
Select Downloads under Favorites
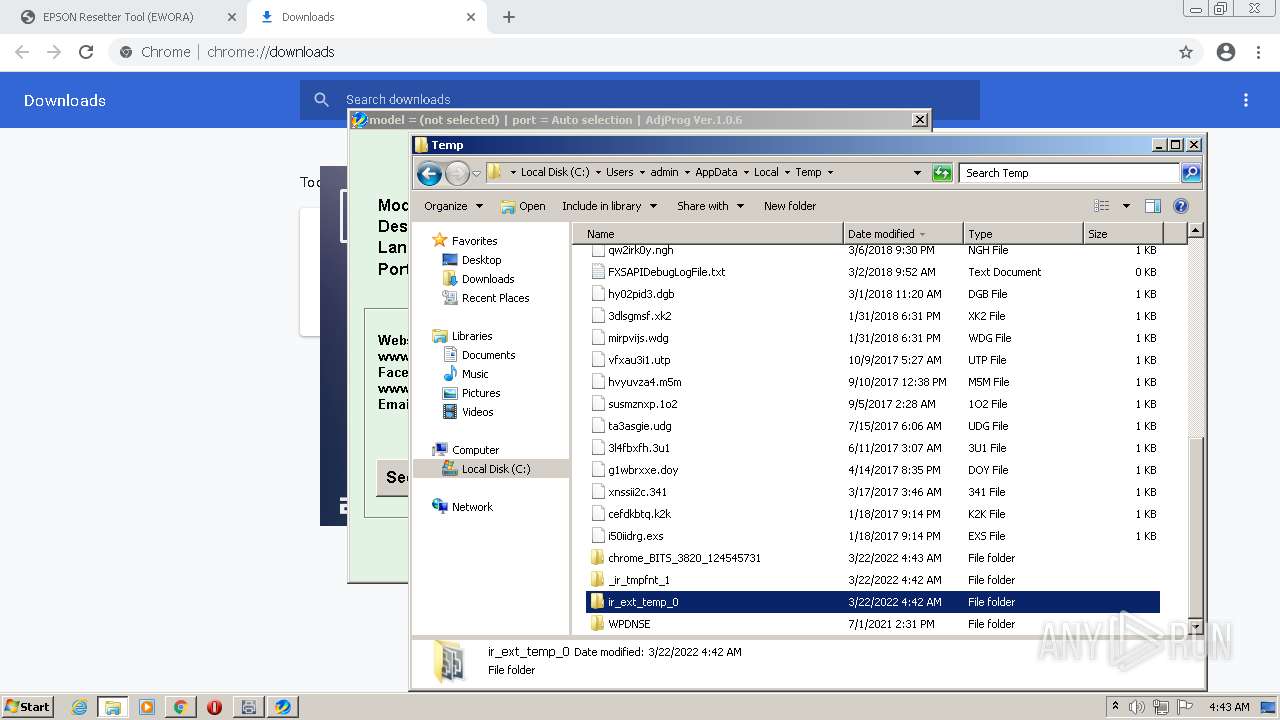click(x=488, y=279)
